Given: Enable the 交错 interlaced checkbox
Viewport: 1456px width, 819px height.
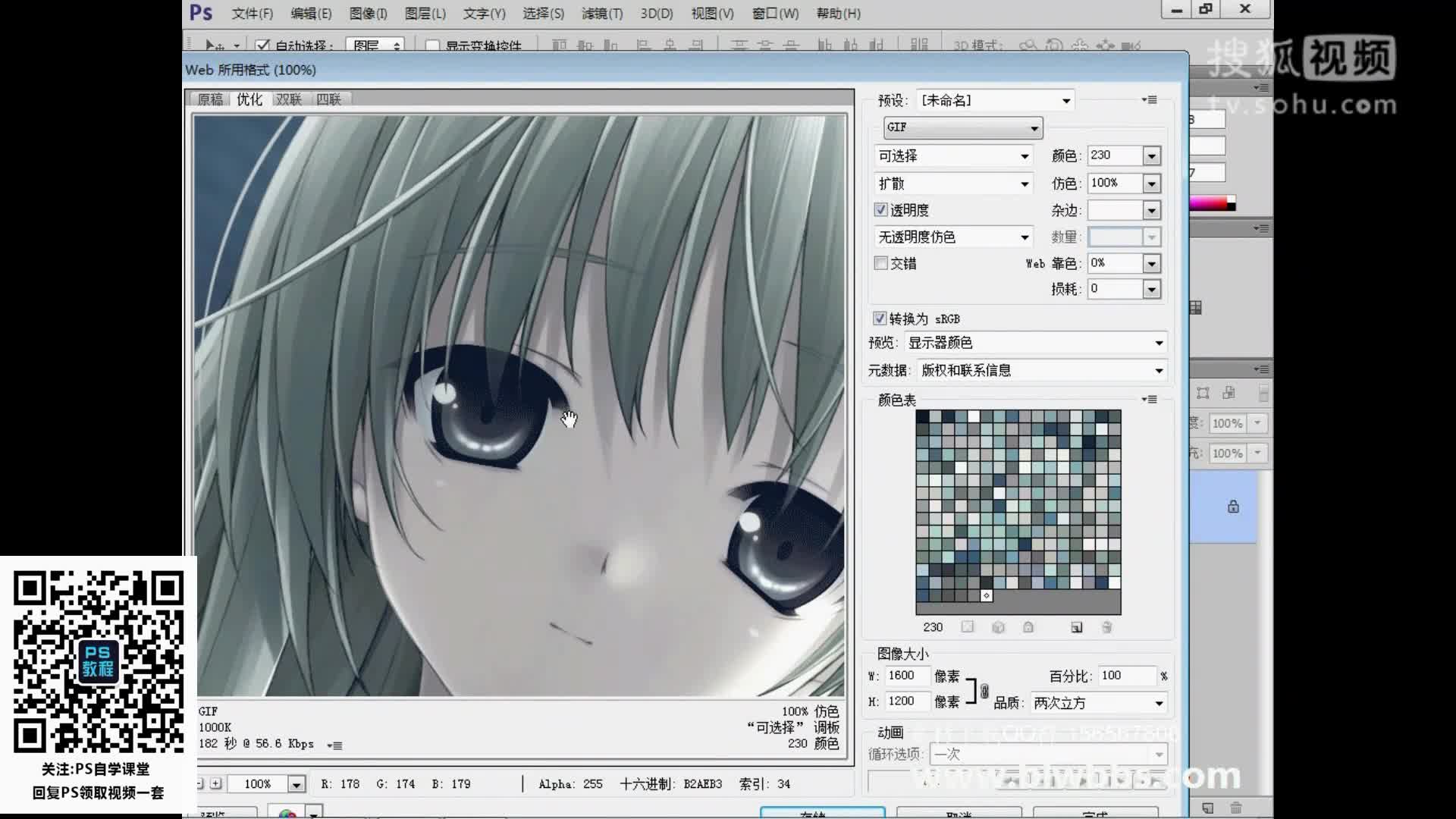Looking at the screenshot, I should (880, 263).
